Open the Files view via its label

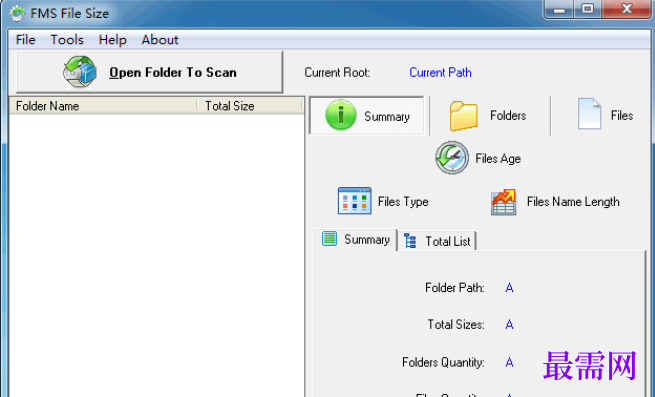click(622, 115)
